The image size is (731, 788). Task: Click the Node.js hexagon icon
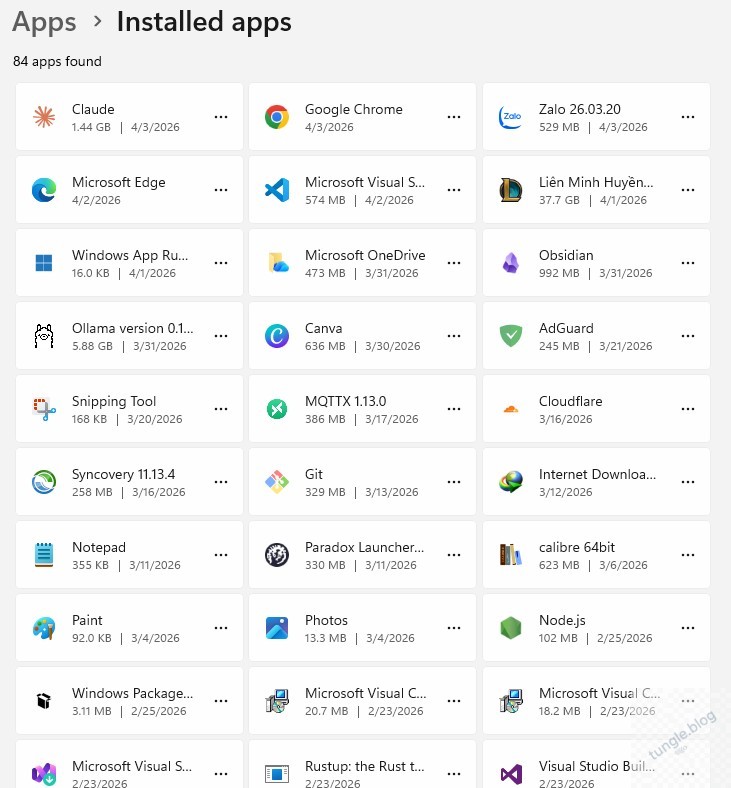510,628
